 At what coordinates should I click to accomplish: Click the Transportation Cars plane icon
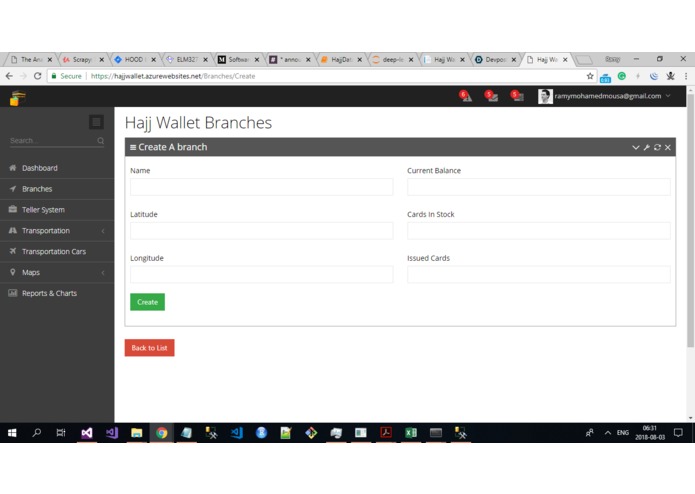tap(13, 251)
